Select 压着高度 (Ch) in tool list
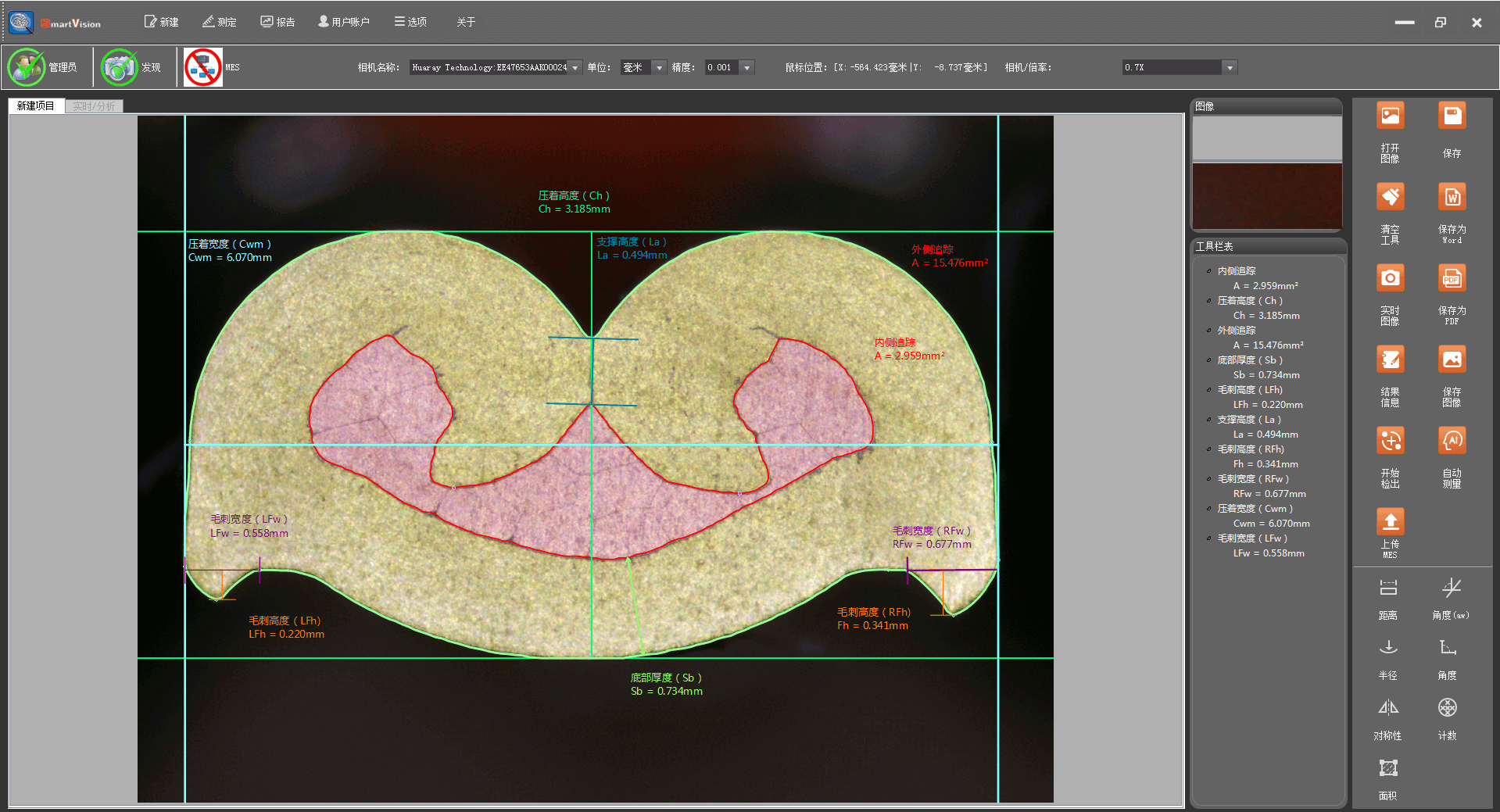The height and width of the screenshot is (812, 1500). [x=1249, y=301]
